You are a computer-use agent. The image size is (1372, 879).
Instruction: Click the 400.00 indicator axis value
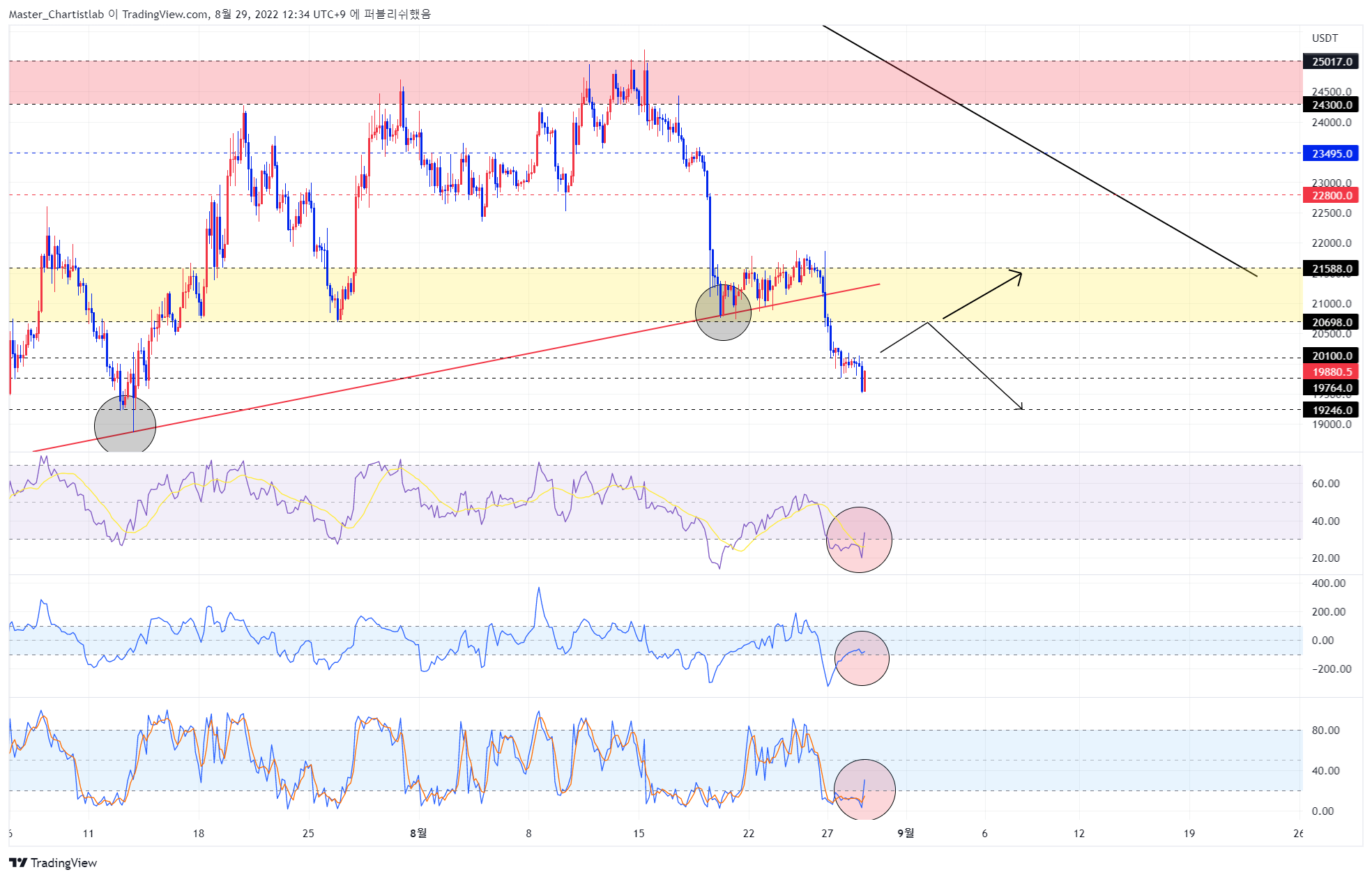1328,583
